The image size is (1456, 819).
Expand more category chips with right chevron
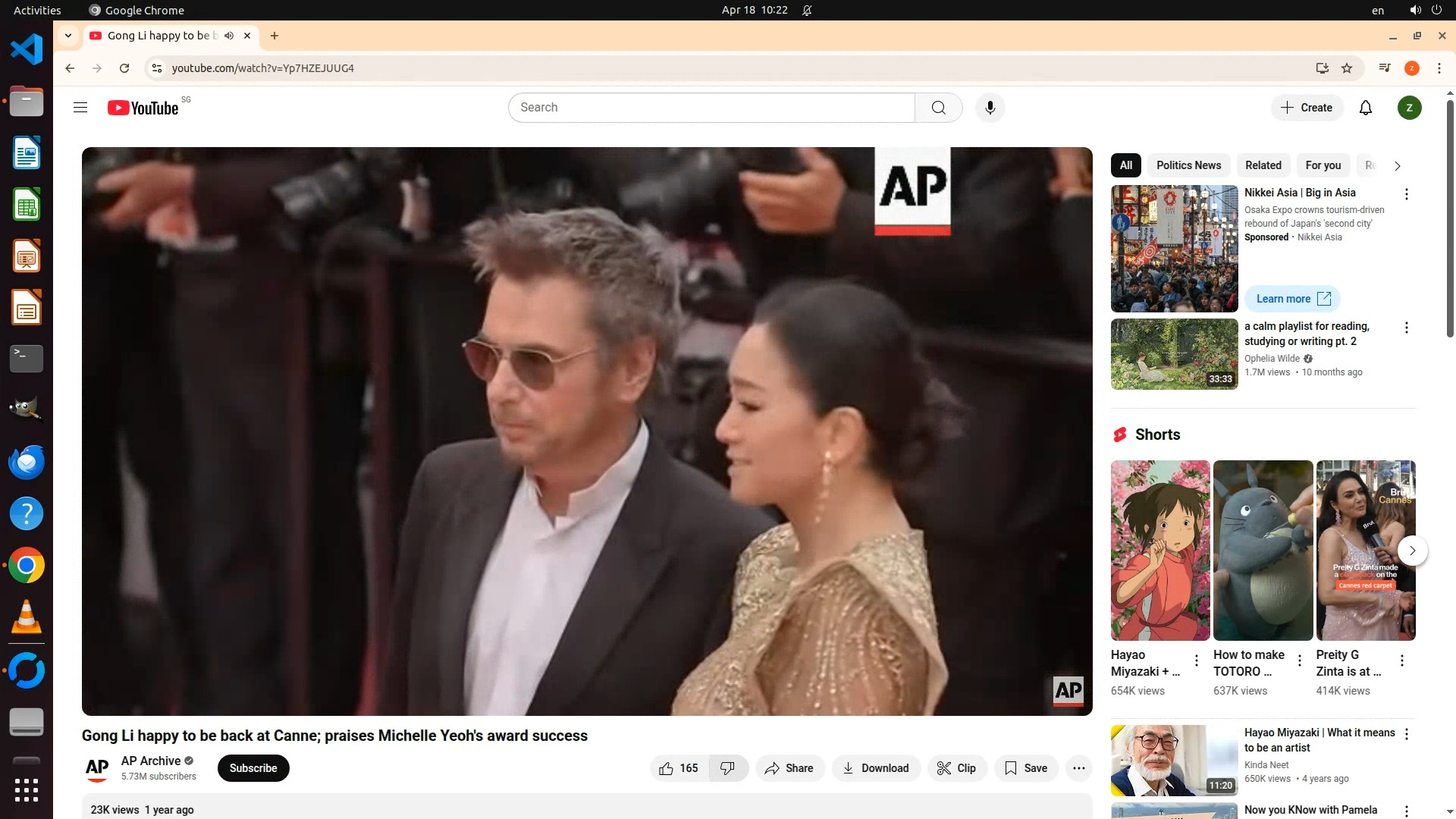pyautogui.click(x=1397, y=165)
